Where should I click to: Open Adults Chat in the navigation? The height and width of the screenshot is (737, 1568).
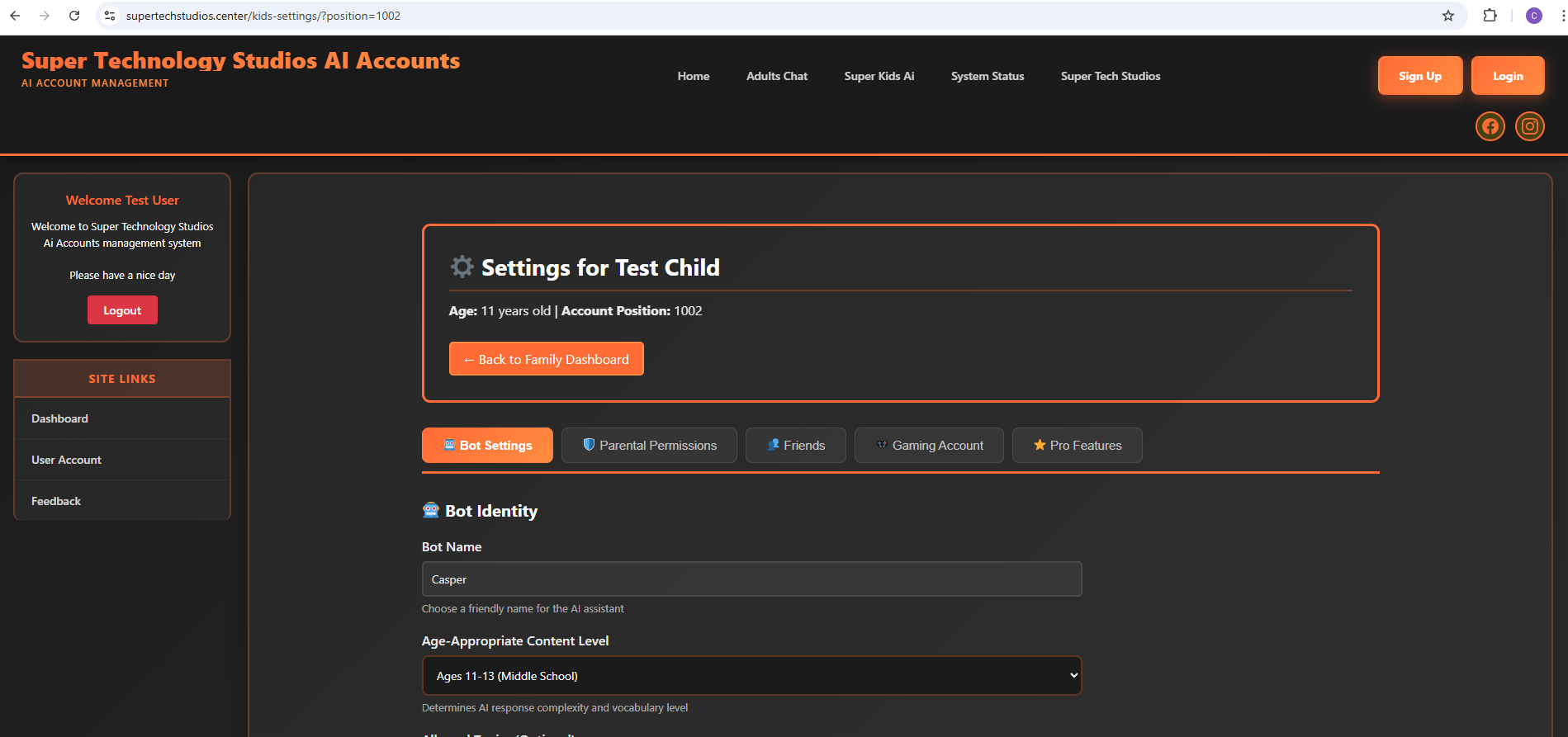pos(777,76)
